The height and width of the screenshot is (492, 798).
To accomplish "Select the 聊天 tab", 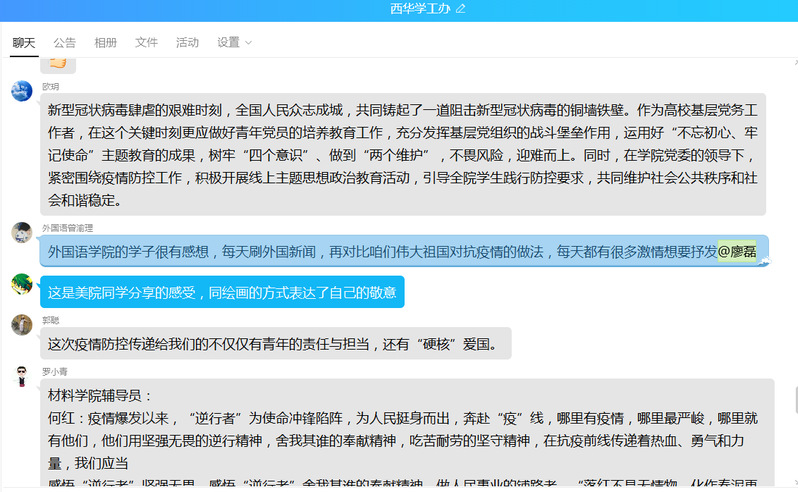I will click(24, 43).
